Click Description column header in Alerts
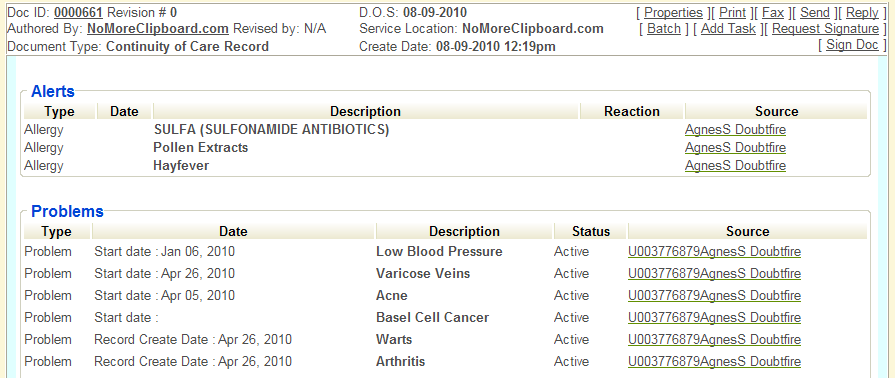 point(366,111)
